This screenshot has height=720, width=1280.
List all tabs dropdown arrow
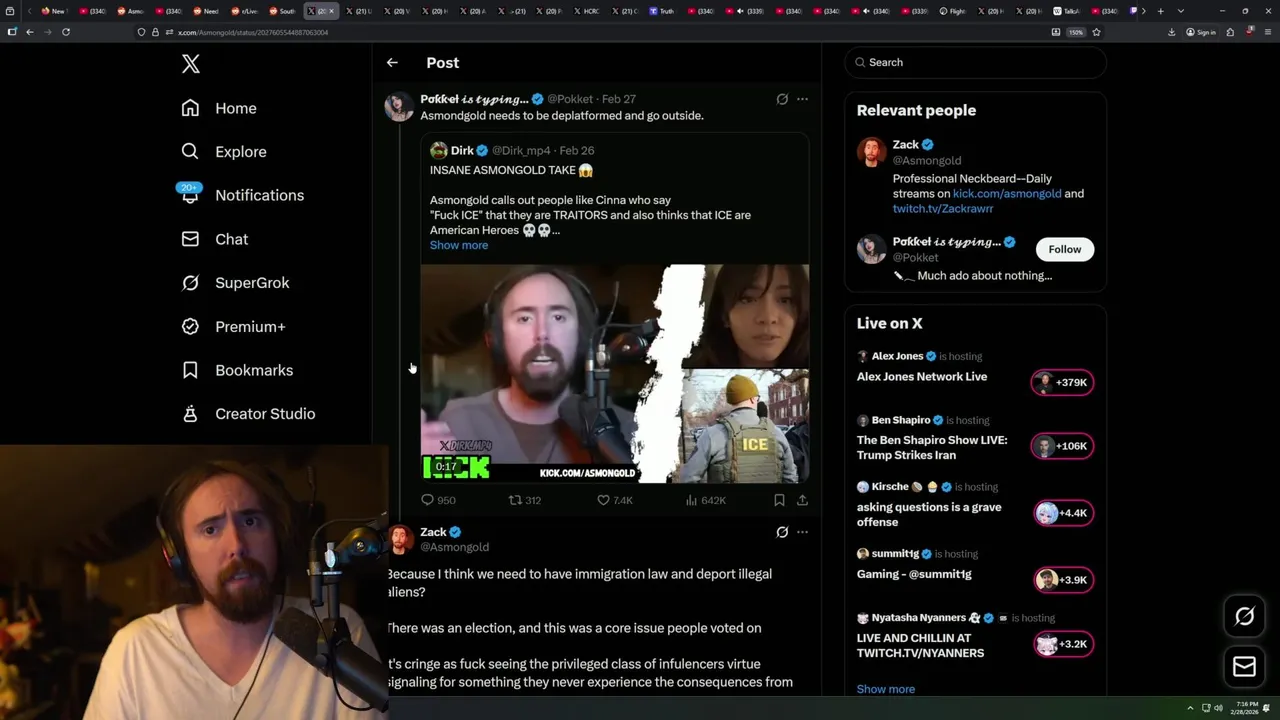[1181, 11]
